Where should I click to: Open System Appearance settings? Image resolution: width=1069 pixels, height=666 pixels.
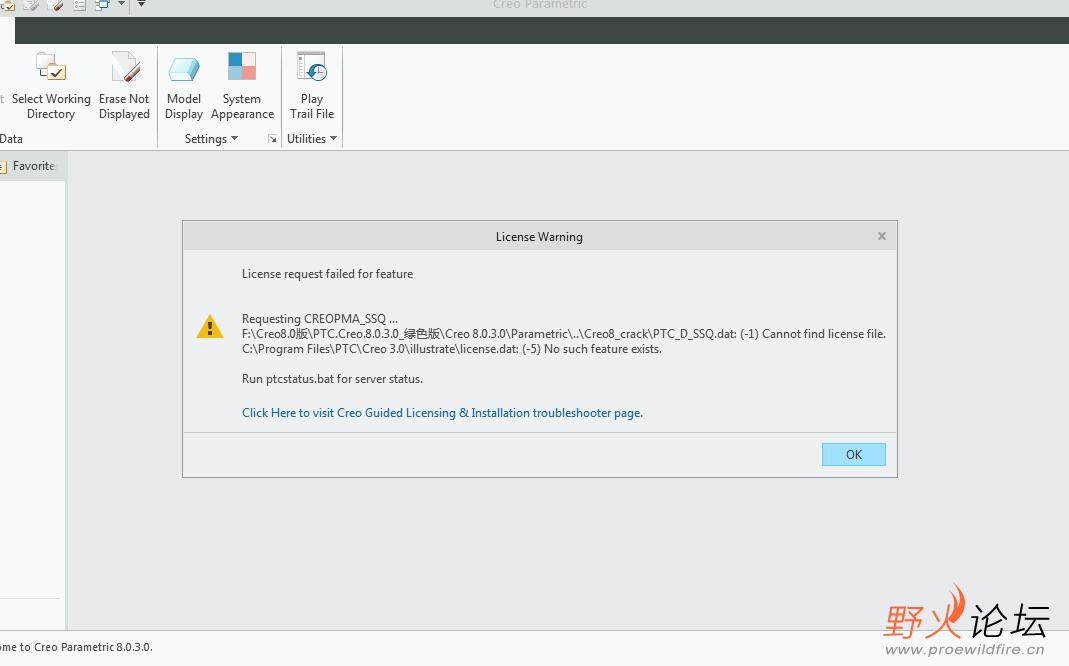click(242, 86)
